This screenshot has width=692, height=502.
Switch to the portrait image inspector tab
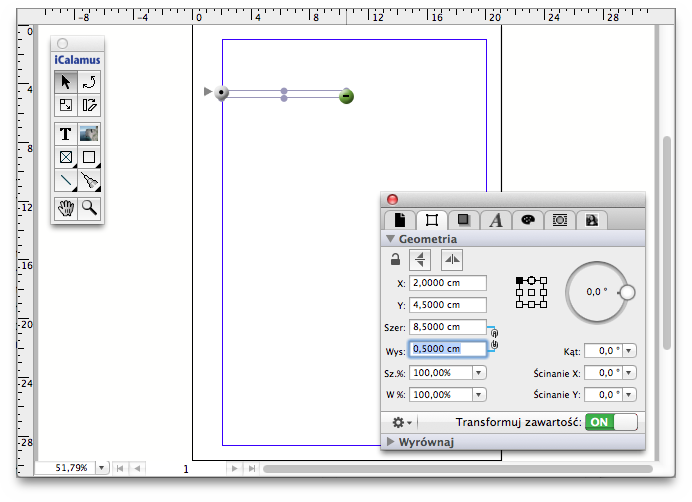coord(592,220)
